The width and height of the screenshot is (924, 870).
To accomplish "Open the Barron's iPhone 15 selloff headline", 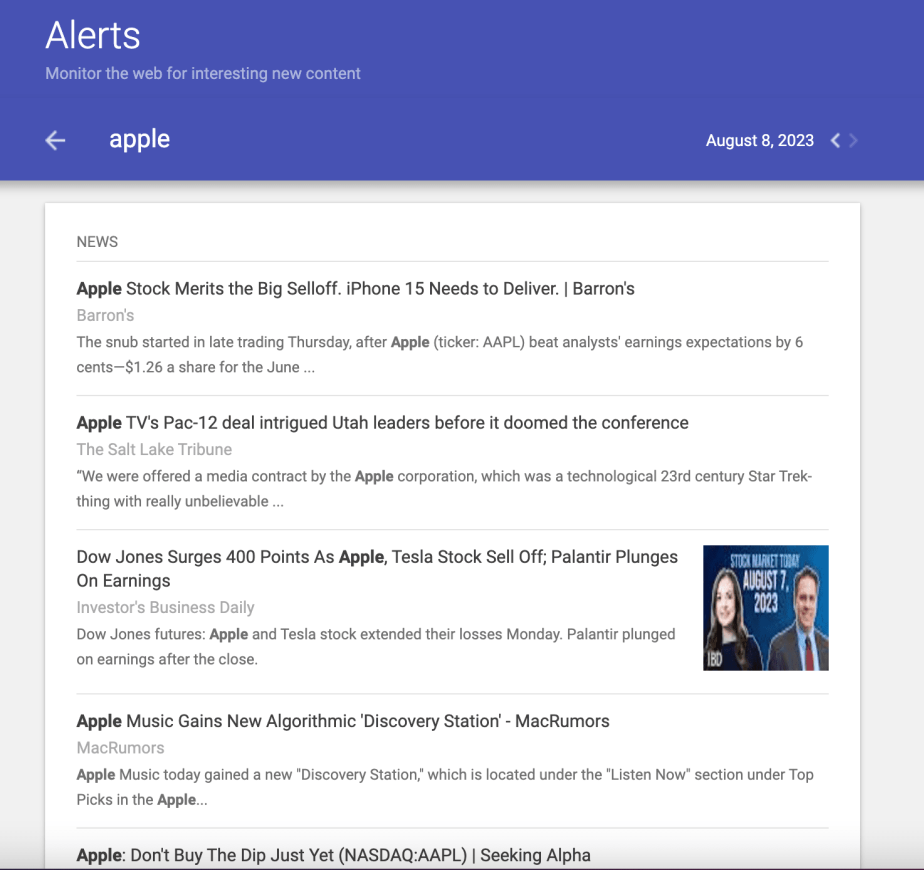I will (355, 289).
